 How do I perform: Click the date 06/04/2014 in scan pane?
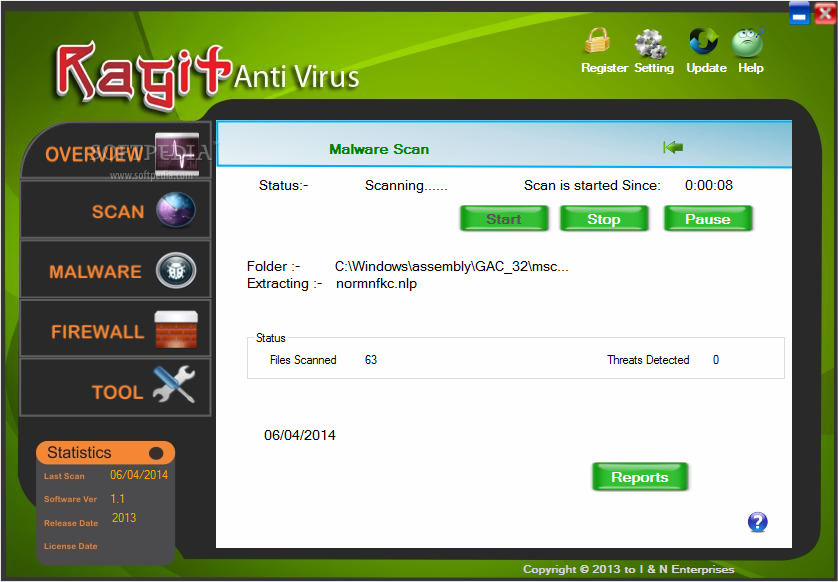300,435
